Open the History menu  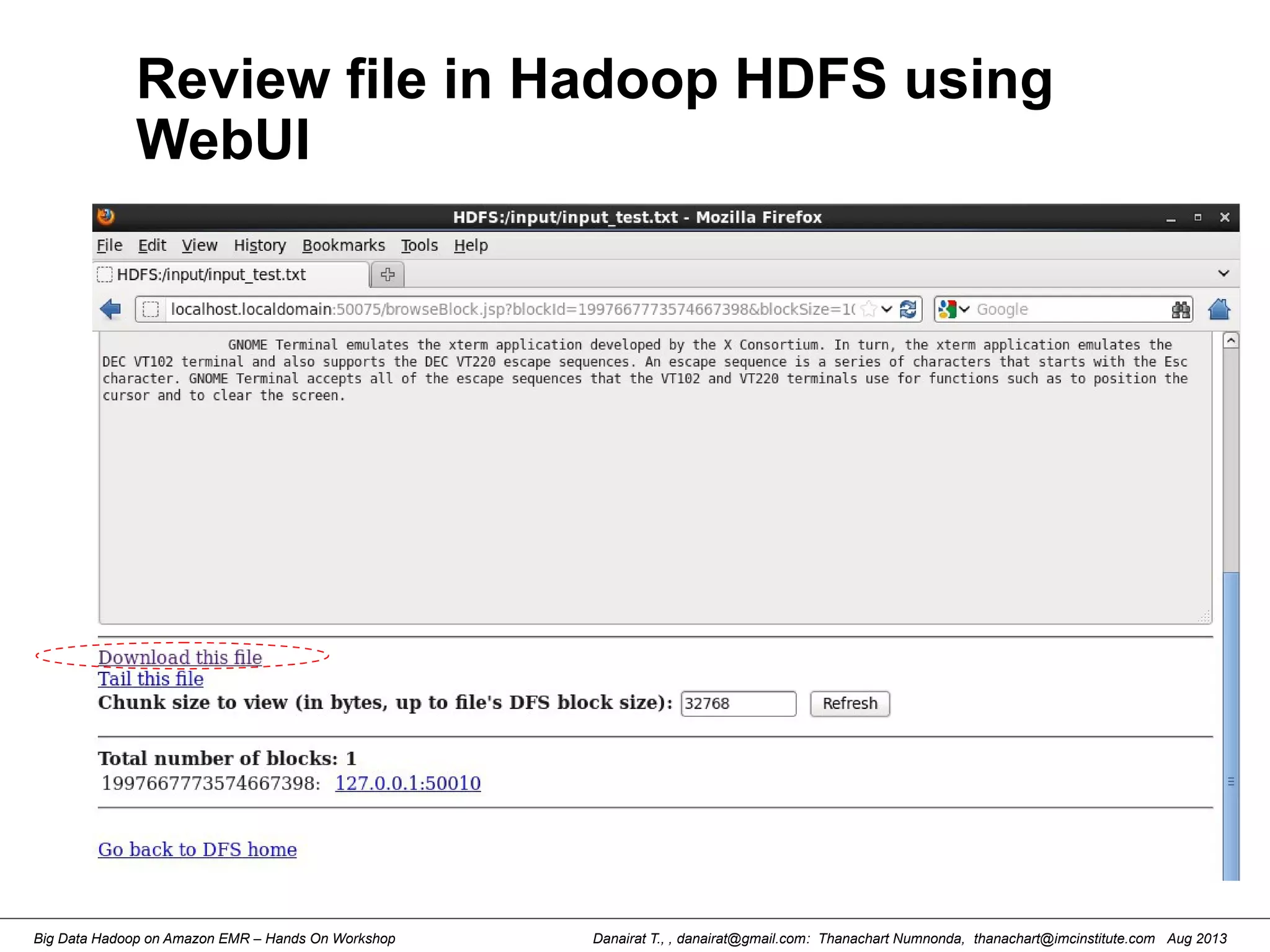[x=260, y=245]
